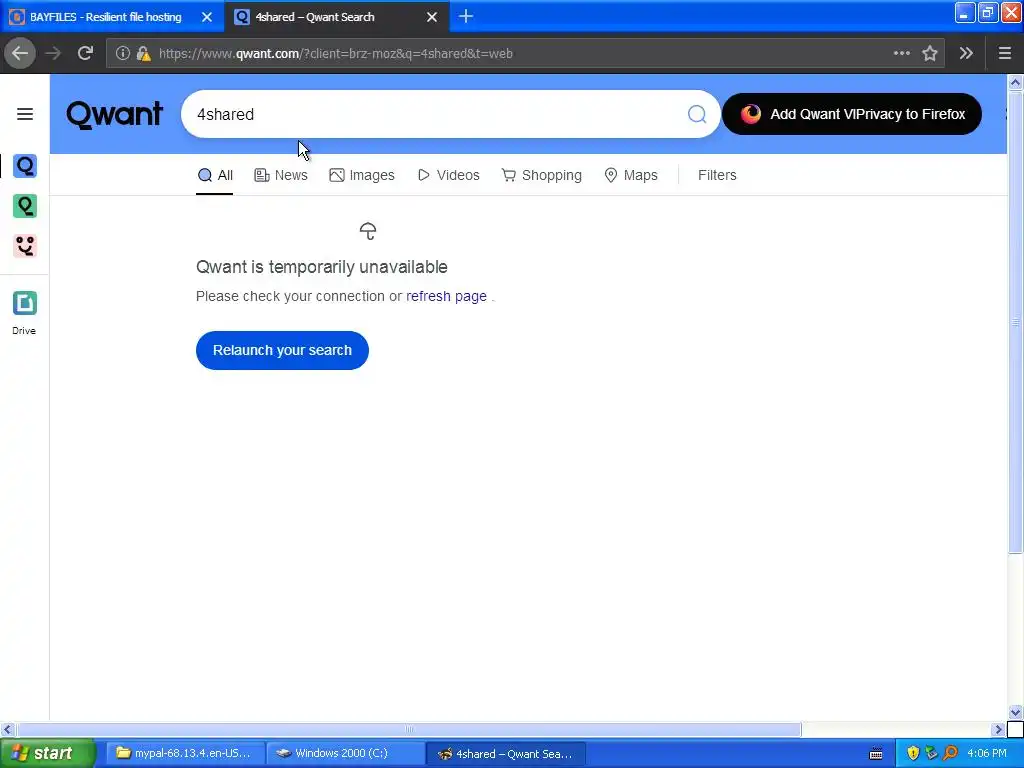Switch to BAYFILES Resilient file hosting tab
This screenshot has height=768, width=1024.
pyautogui.click(x=106, y=17)
